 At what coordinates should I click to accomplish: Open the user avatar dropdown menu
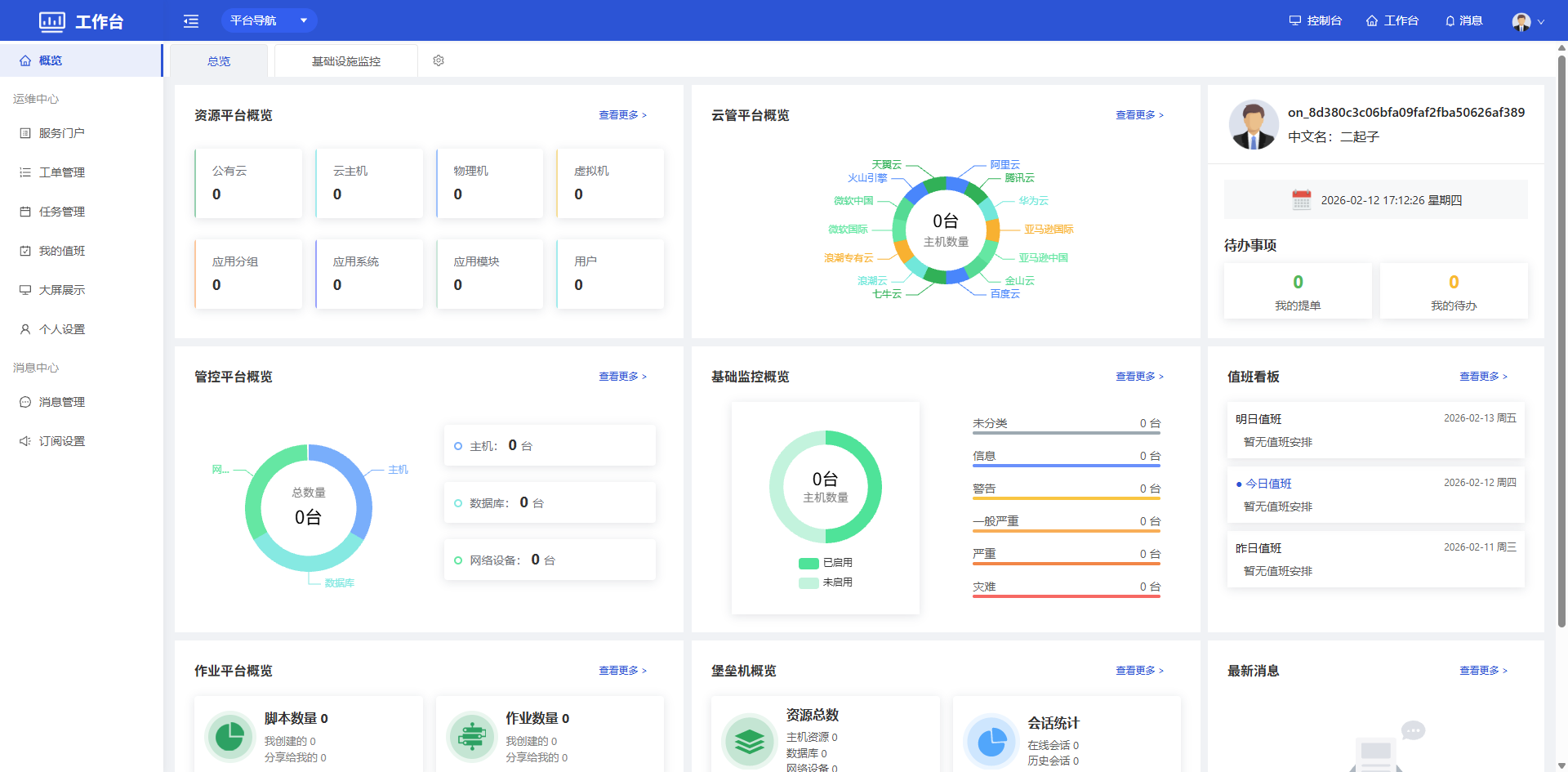pos(1528,22)
